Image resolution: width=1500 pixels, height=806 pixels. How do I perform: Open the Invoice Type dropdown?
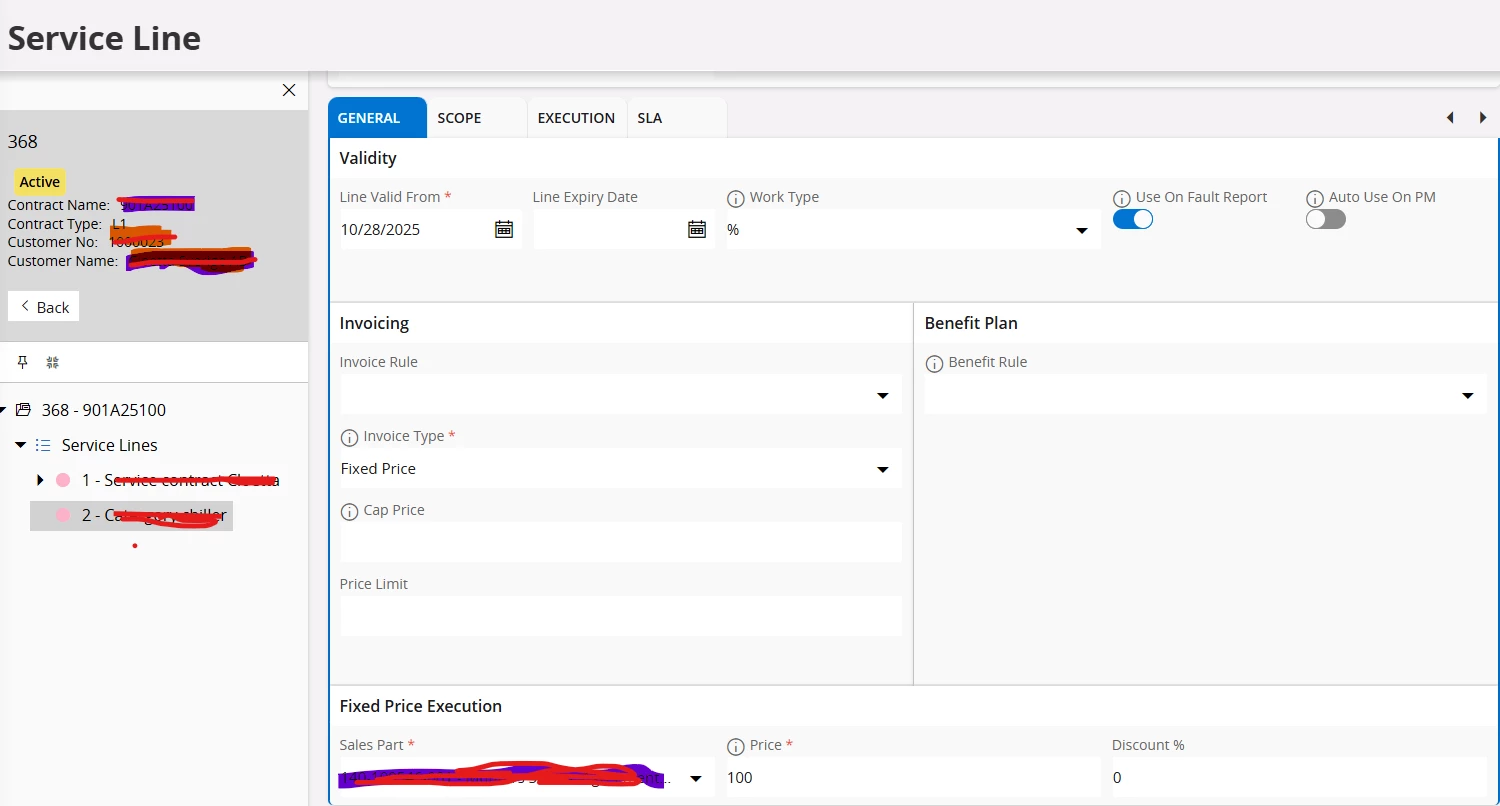tap(883, 470)
